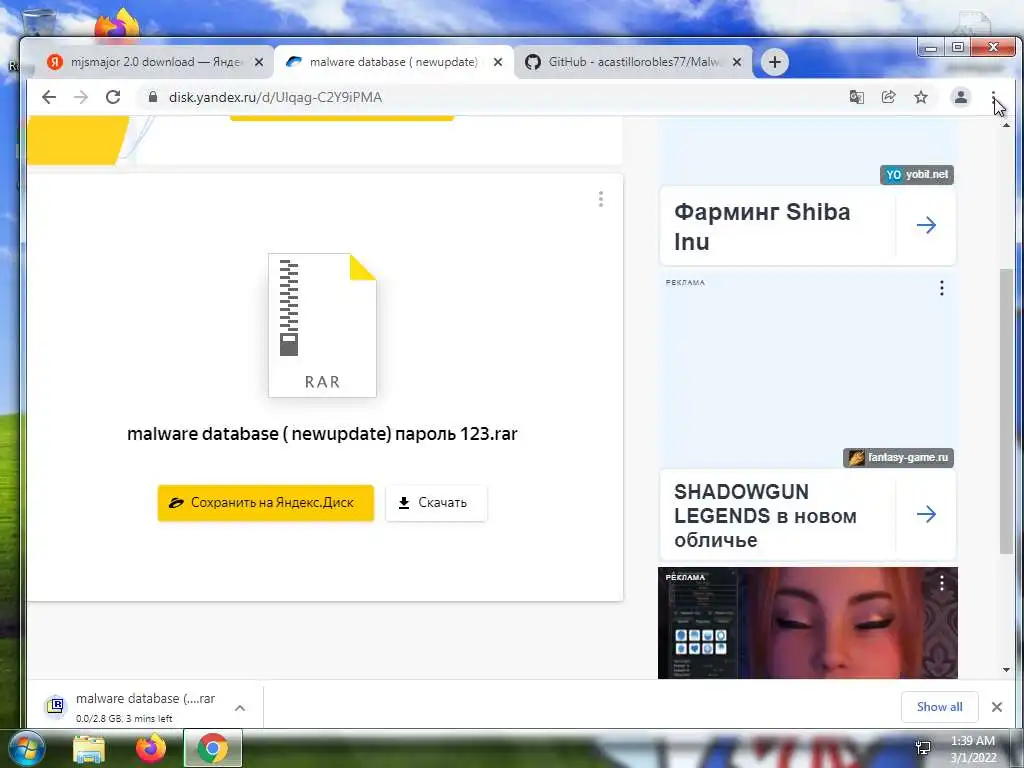Click the share page icon in address bar
The width and height of the screenshot is (1024, 768).
pyautogui.click(x=888, y=97)
